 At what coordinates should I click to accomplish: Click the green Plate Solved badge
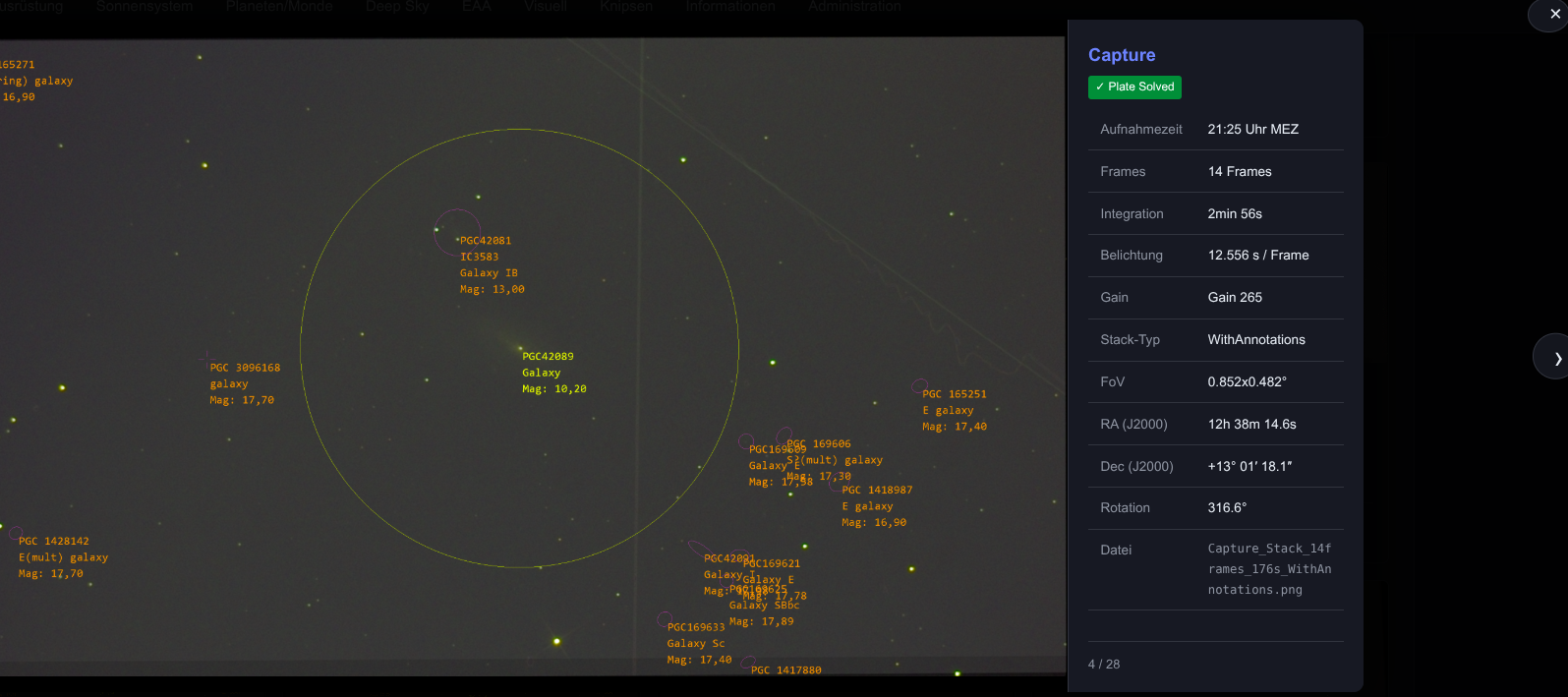tap(1134, 87)
